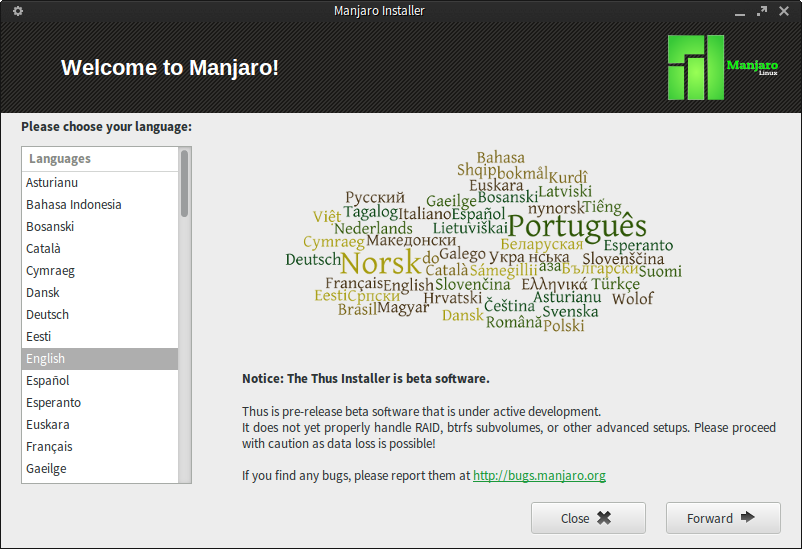Screen dimensions: 802x549
Task: Click the Languages column header
Action: (100, 159)
